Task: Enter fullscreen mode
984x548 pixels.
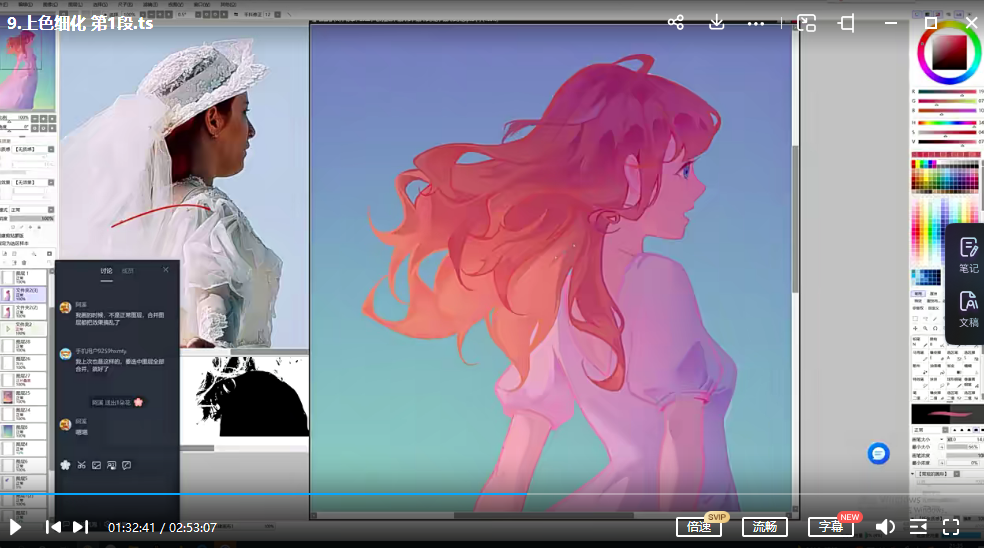Action: 951,527
